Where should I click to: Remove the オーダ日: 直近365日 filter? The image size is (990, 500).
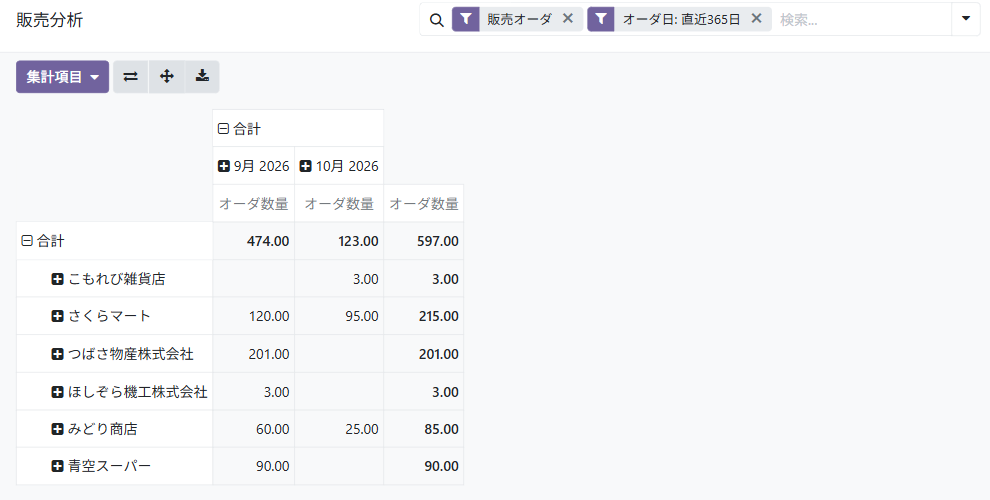[x=756, y=19]
